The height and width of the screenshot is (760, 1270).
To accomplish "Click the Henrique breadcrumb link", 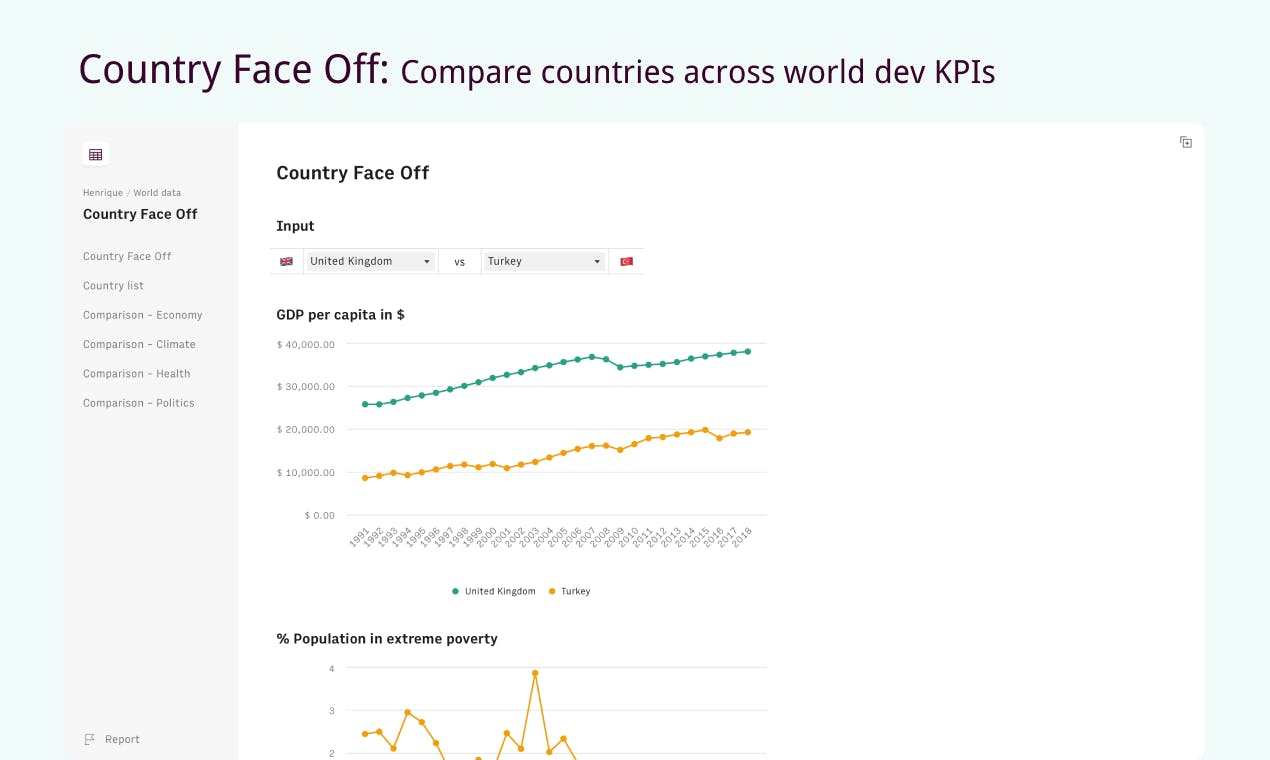I will pyautogui.click(x=103, y=193).
